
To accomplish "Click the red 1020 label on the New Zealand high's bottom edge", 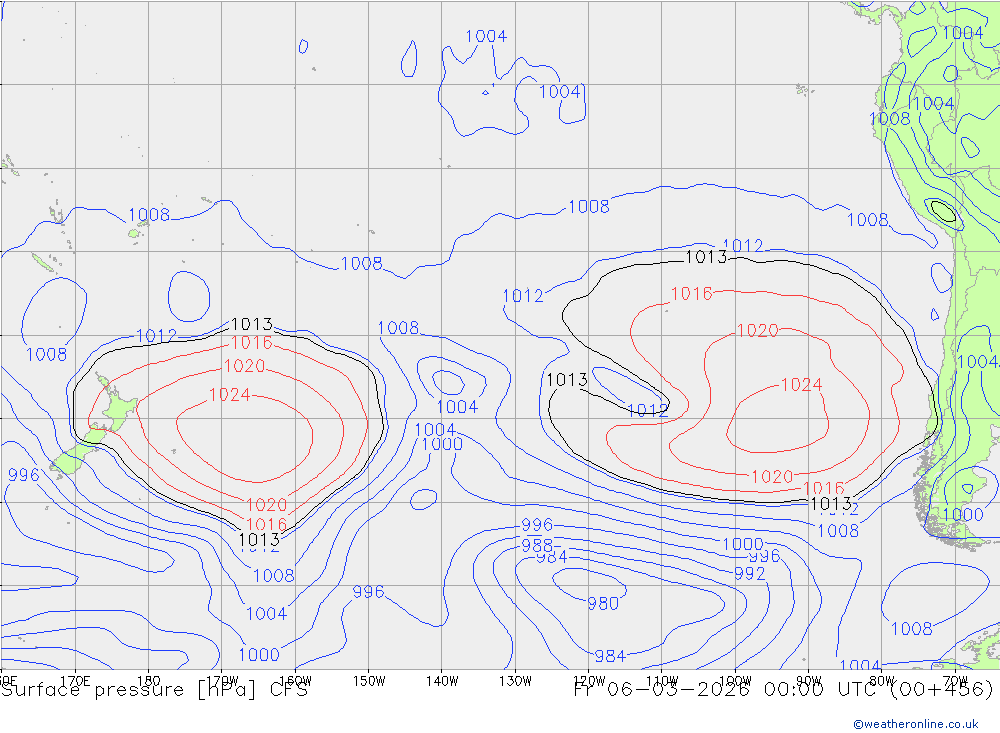I will 267,505.
